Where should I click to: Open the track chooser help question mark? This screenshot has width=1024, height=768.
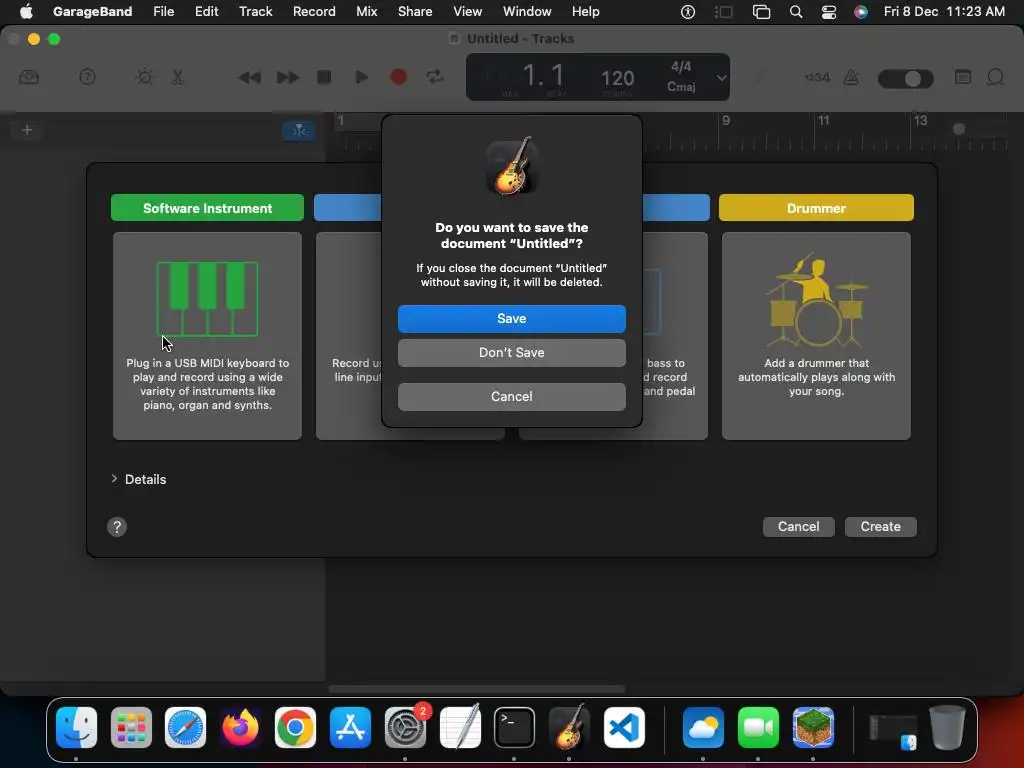pyautogui.click(x=117, y=527)
